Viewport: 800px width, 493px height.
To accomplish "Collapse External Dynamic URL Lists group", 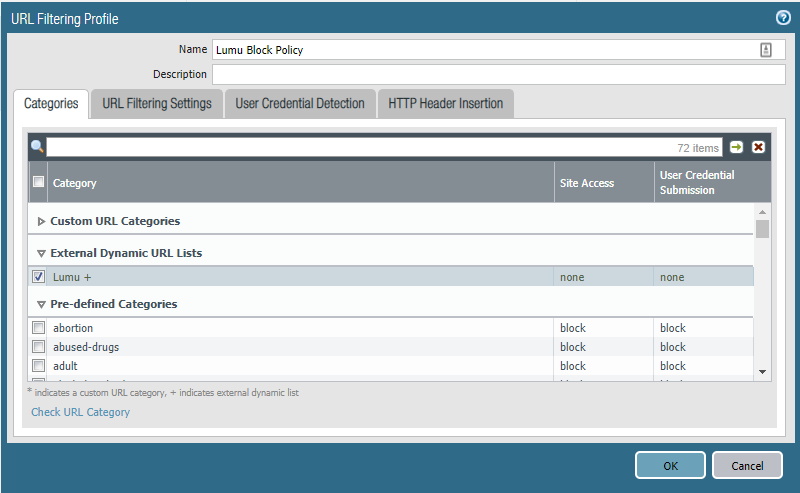I will point(41,254).
